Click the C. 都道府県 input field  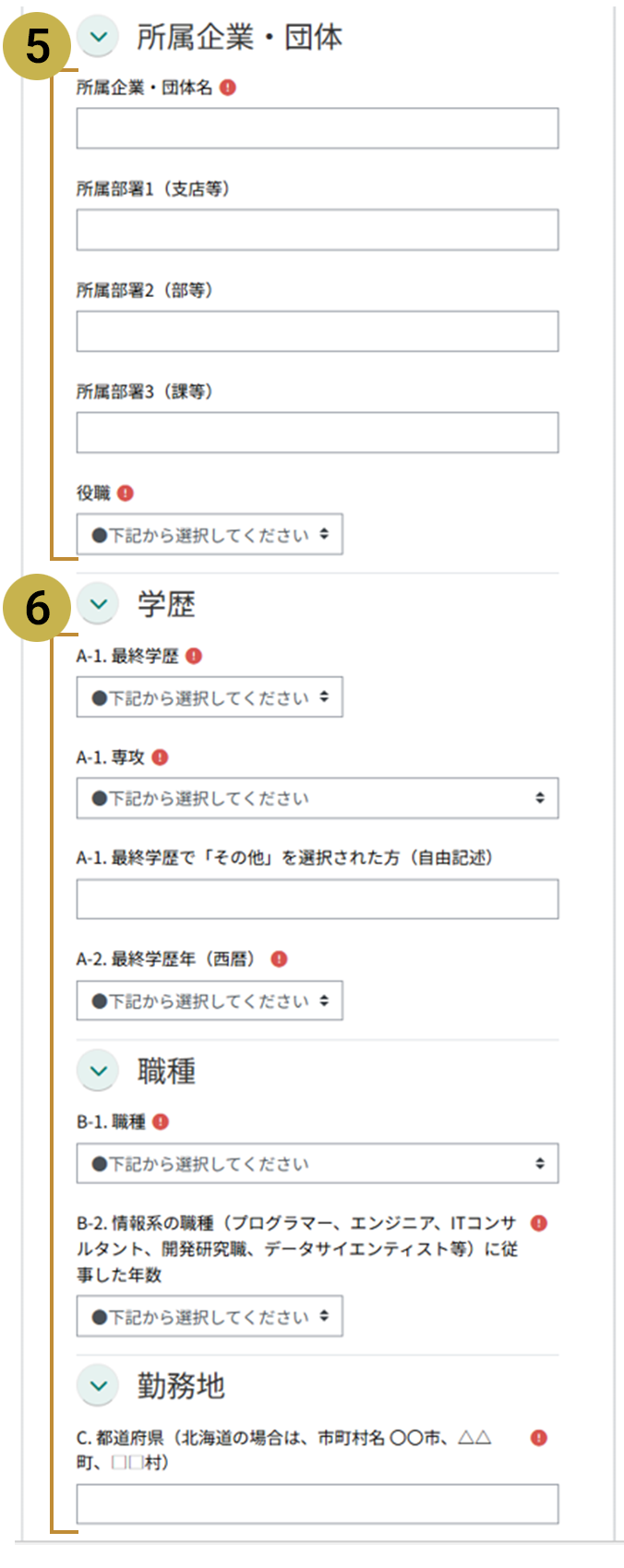pos(317,1503)
